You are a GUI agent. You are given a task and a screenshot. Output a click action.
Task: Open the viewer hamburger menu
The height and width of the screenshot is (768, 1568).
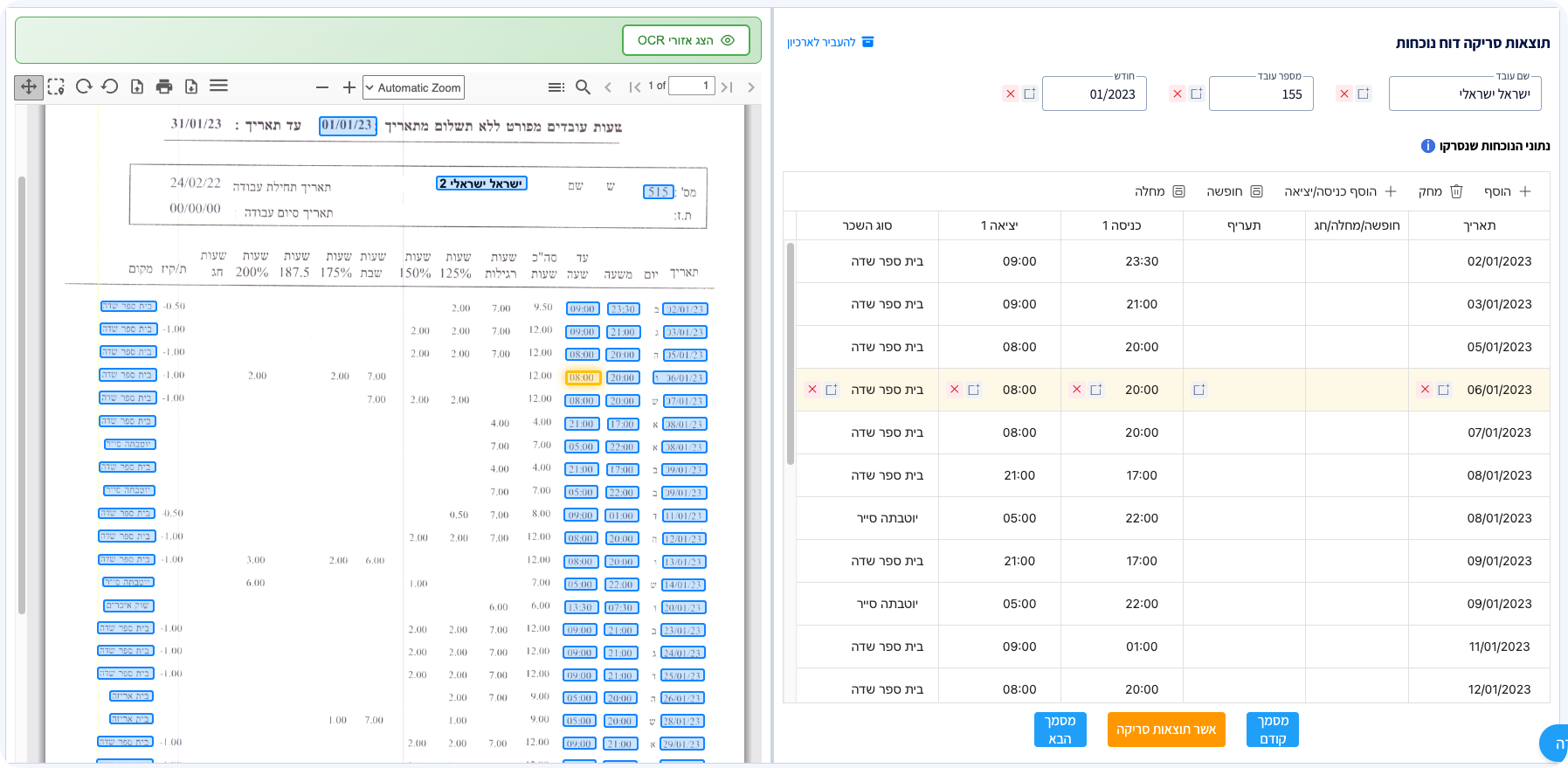(219, 86)
